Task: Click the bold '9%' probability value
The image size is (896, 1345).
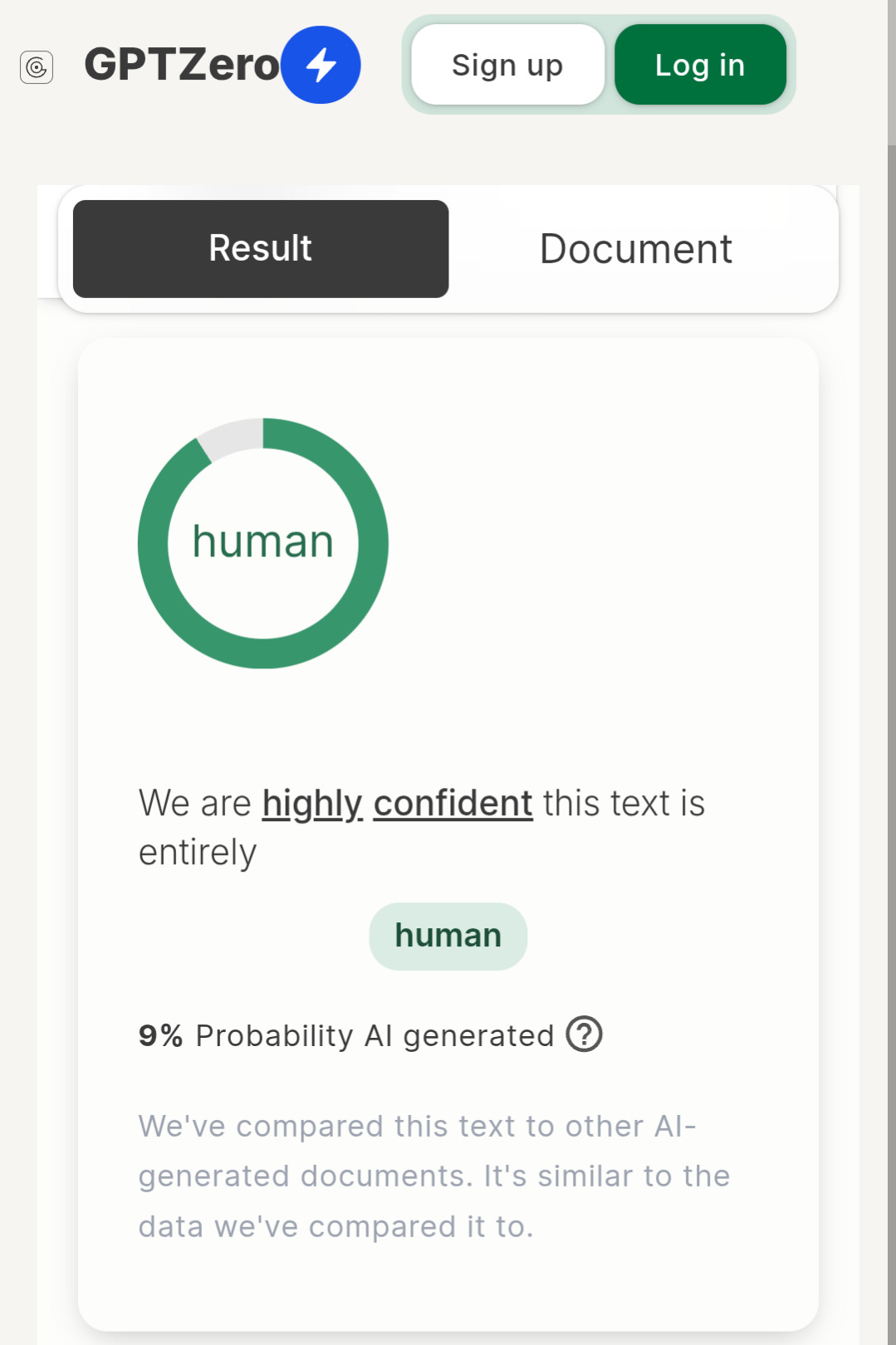Action: 160,1035
